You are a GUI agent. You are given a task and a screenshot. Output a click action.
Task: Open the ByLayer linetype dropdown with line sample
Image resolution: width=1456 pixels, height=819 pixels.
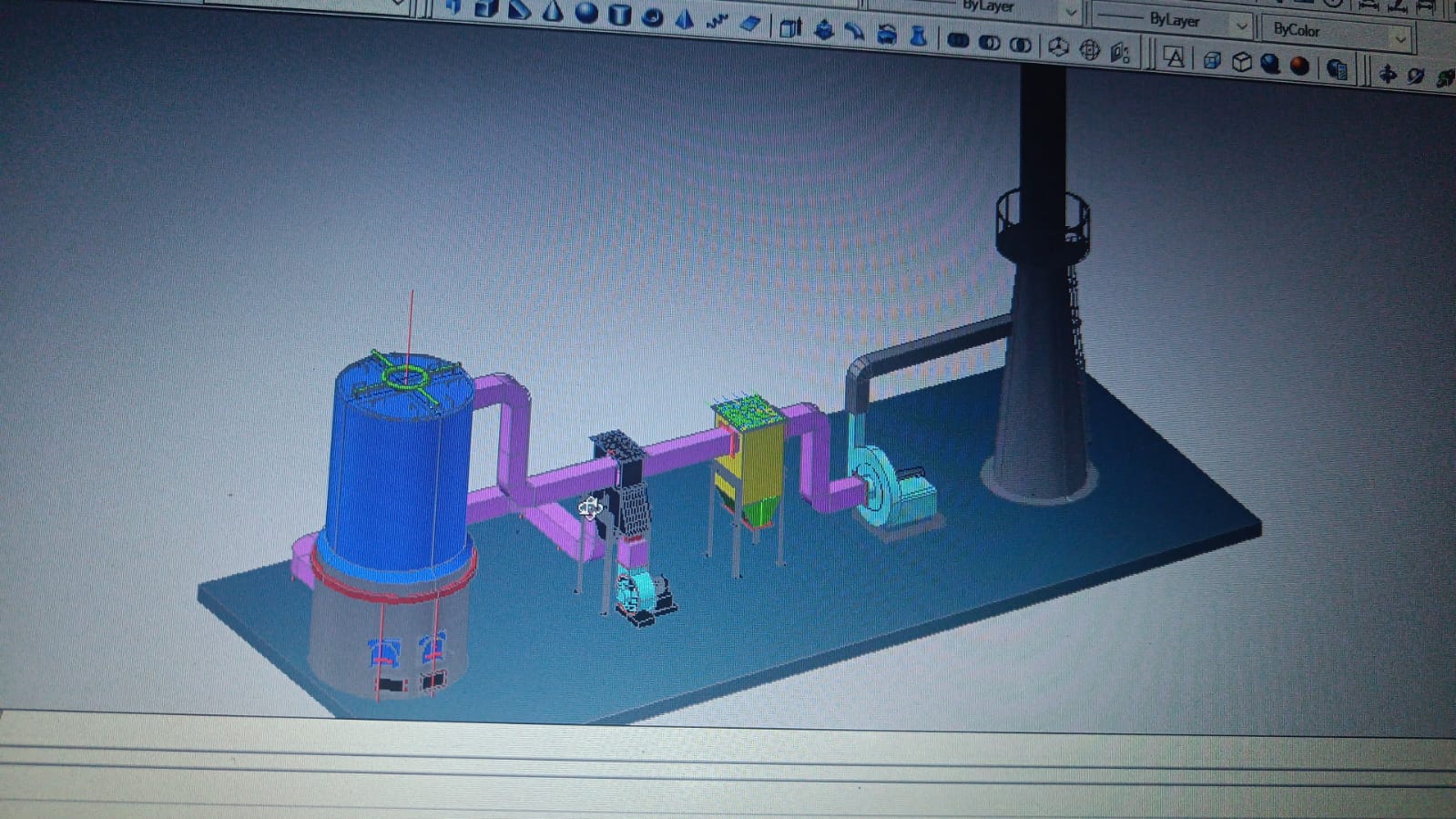(1173, 19)
